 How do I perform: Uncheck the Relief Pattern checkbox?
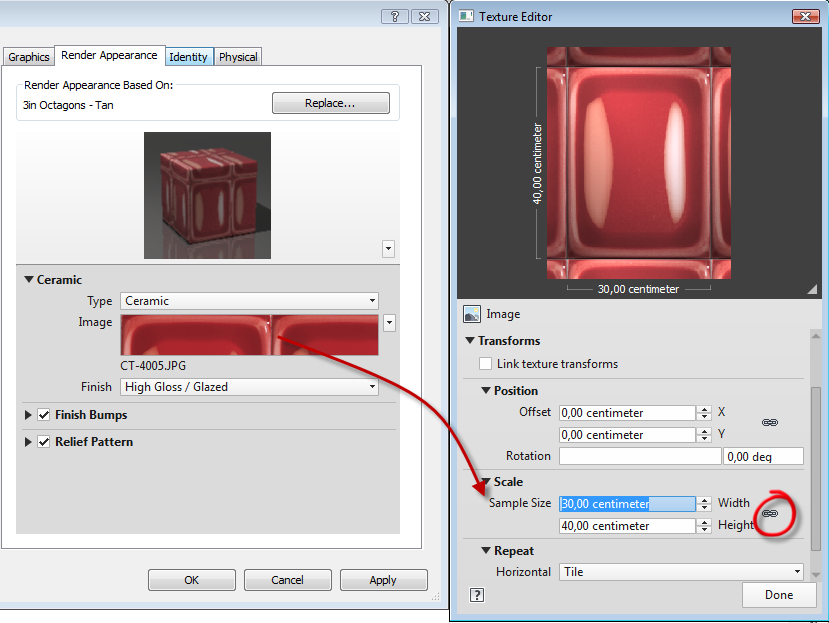[x=42, y=441]
